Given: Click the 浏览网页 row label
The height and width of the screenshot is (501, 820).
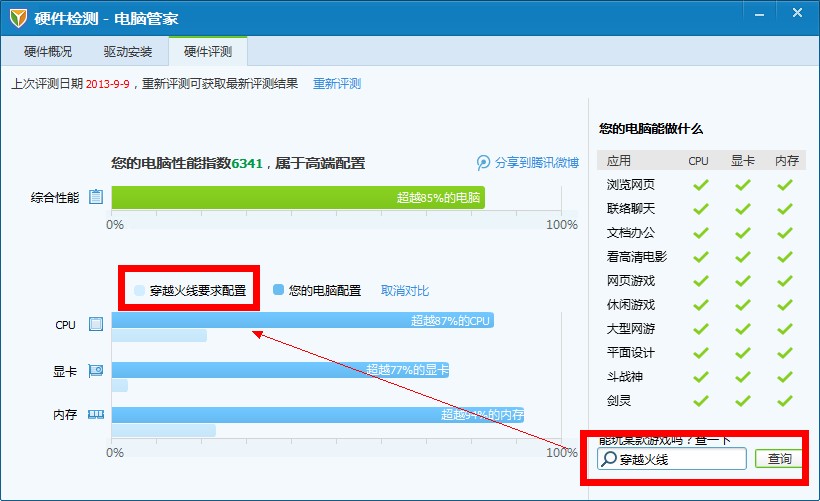Looking at the screenshot, I should pyautogui.click(x=631, y=185).
